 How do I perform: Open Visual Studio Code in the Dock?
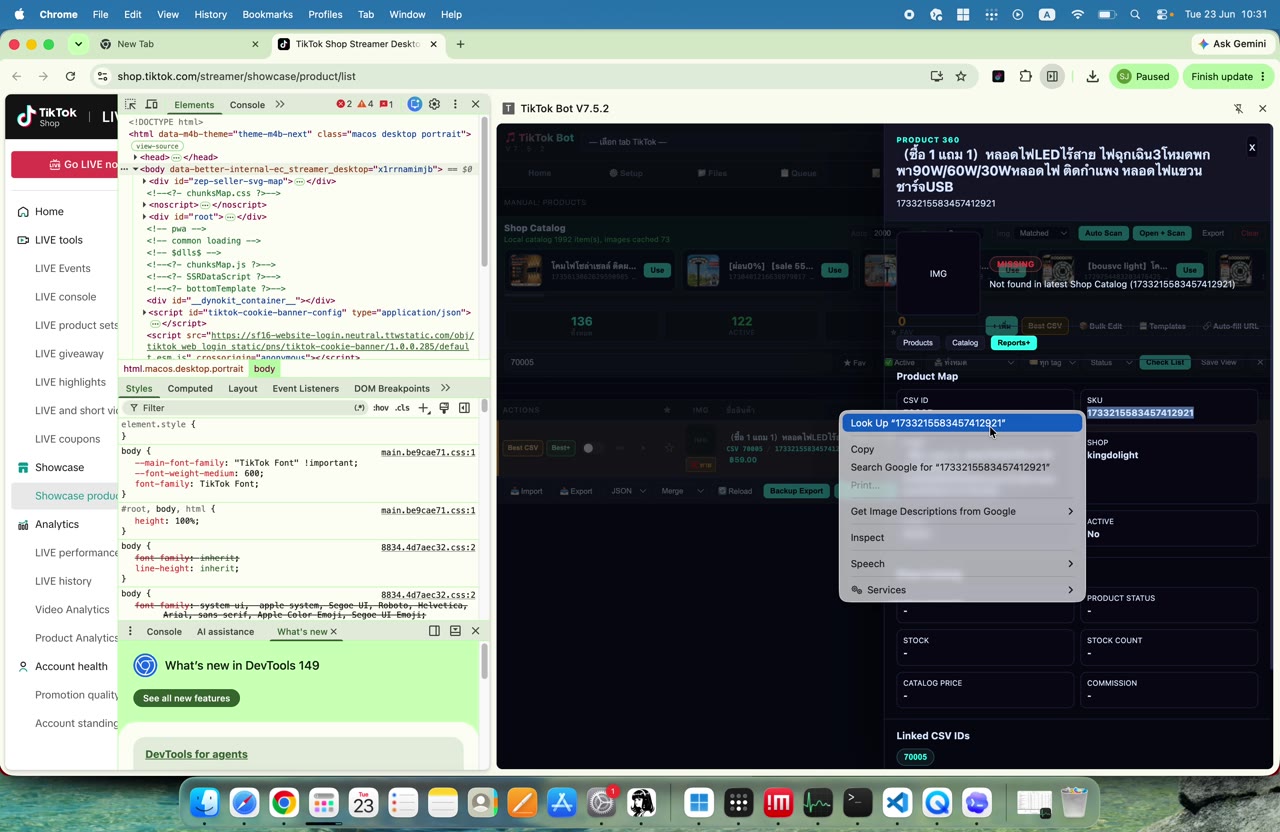point(897,802)
